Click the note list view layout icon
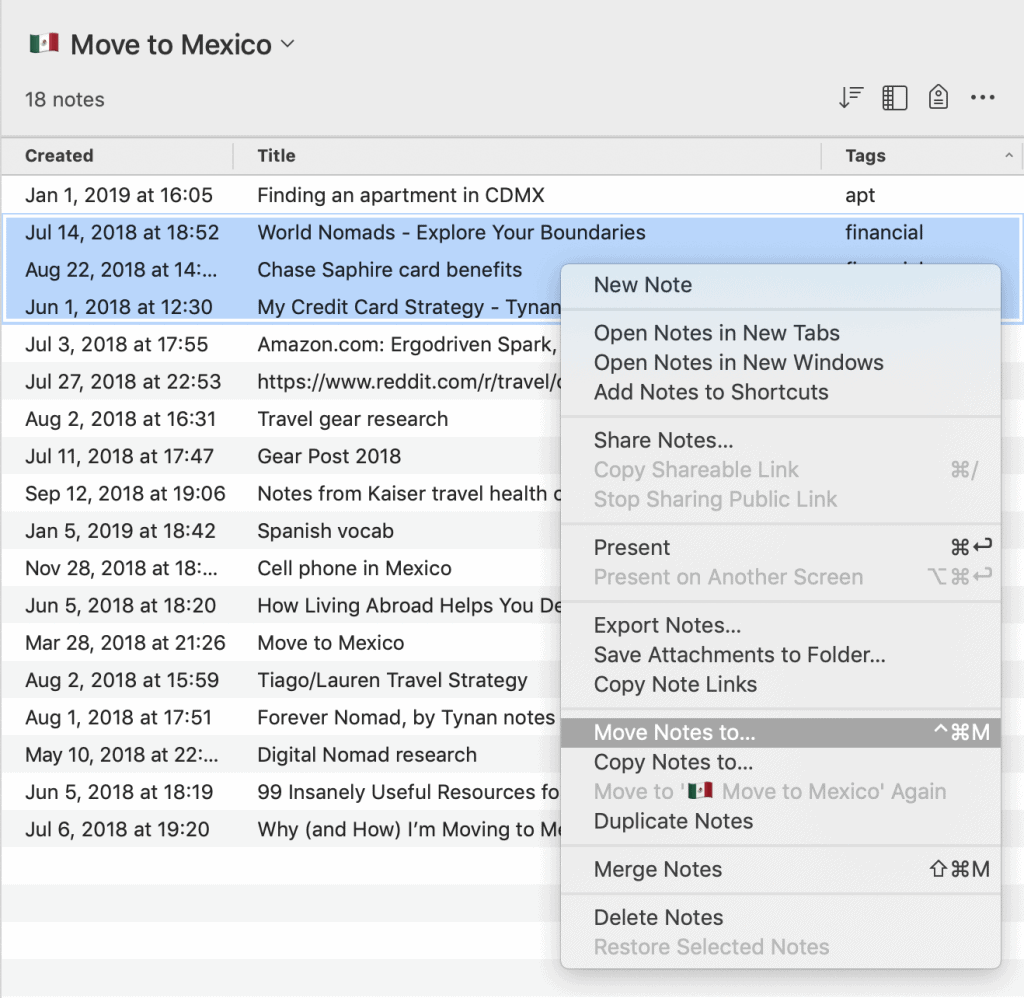 (894, 98)
